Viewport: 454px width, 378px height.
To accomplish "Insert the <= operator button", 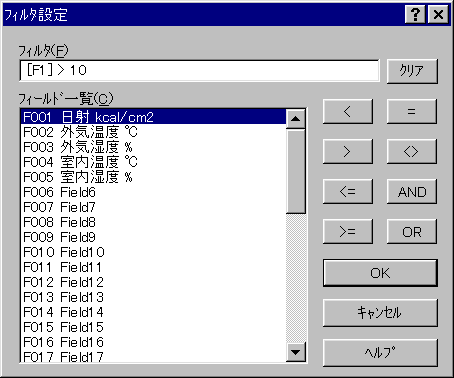I will (x=348, y=192).
